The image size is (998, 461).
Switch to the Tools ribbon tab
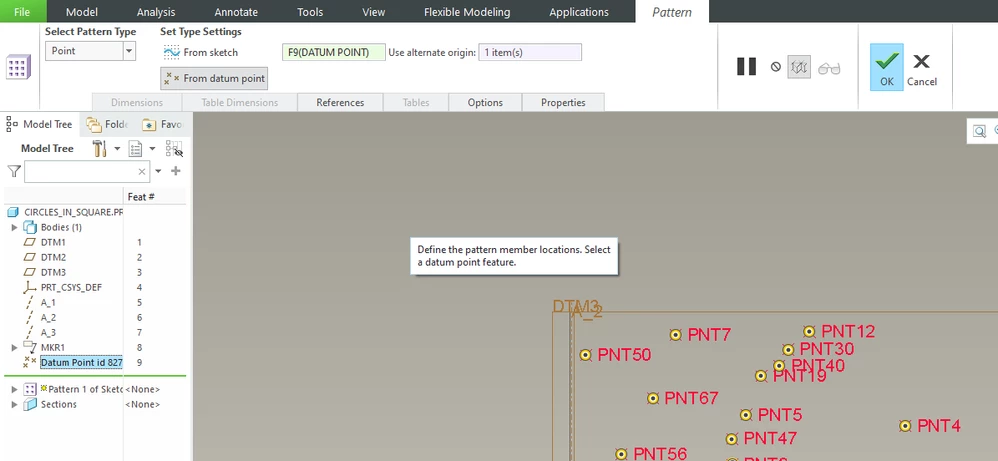pos(310,11)
